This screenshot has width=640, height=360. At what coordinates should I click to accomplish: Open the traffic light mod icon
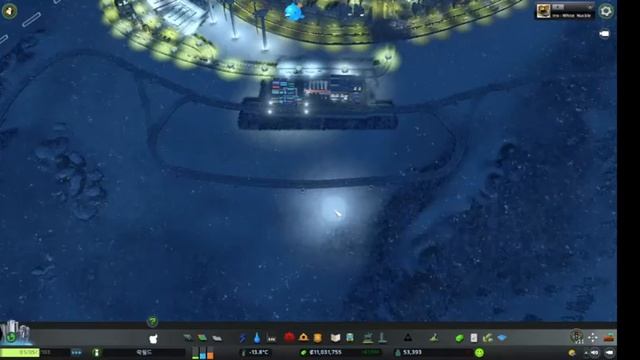point(576,337)
